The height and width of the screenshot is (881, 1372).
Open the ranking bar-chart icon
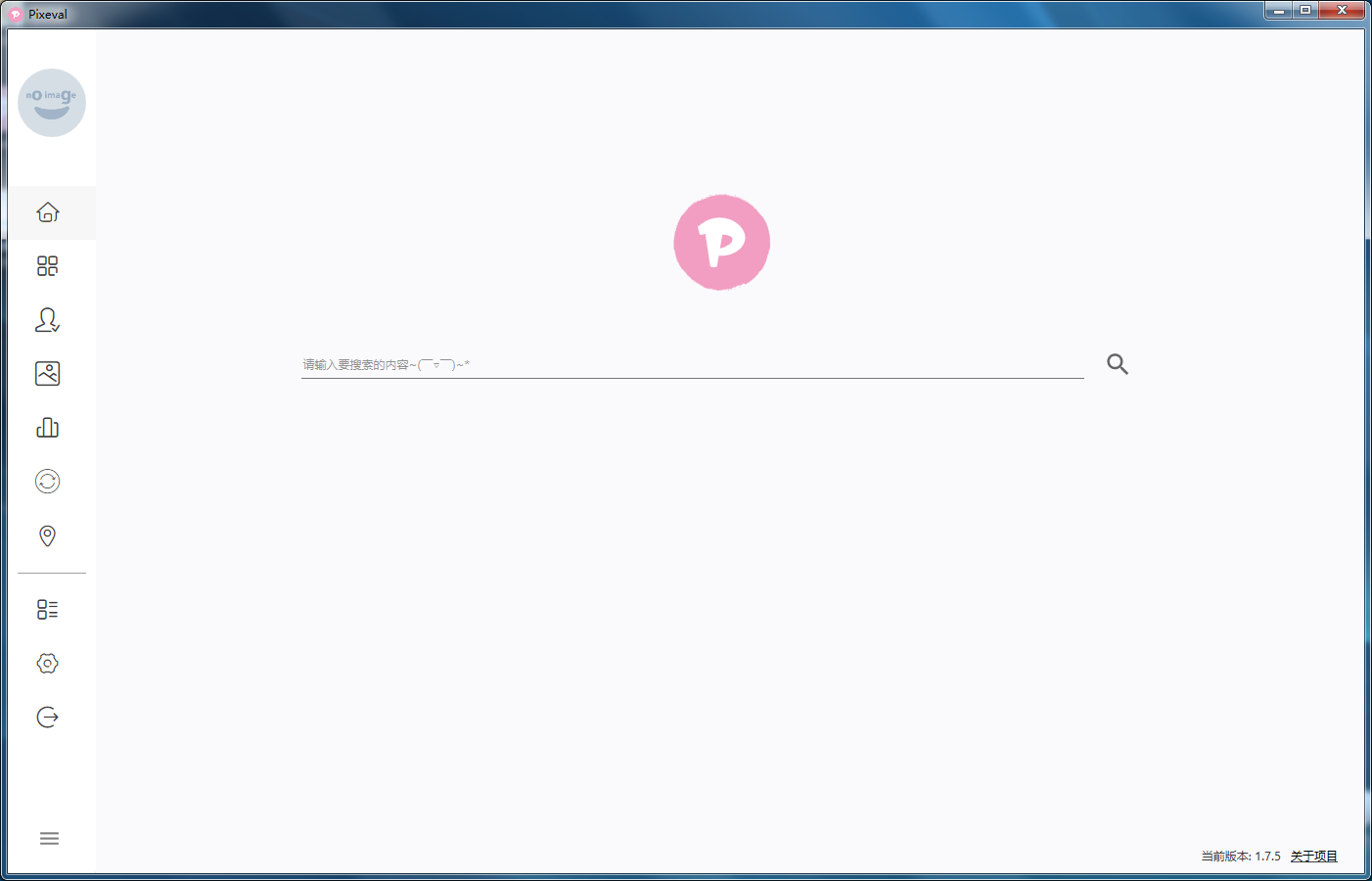click(48, 428)
